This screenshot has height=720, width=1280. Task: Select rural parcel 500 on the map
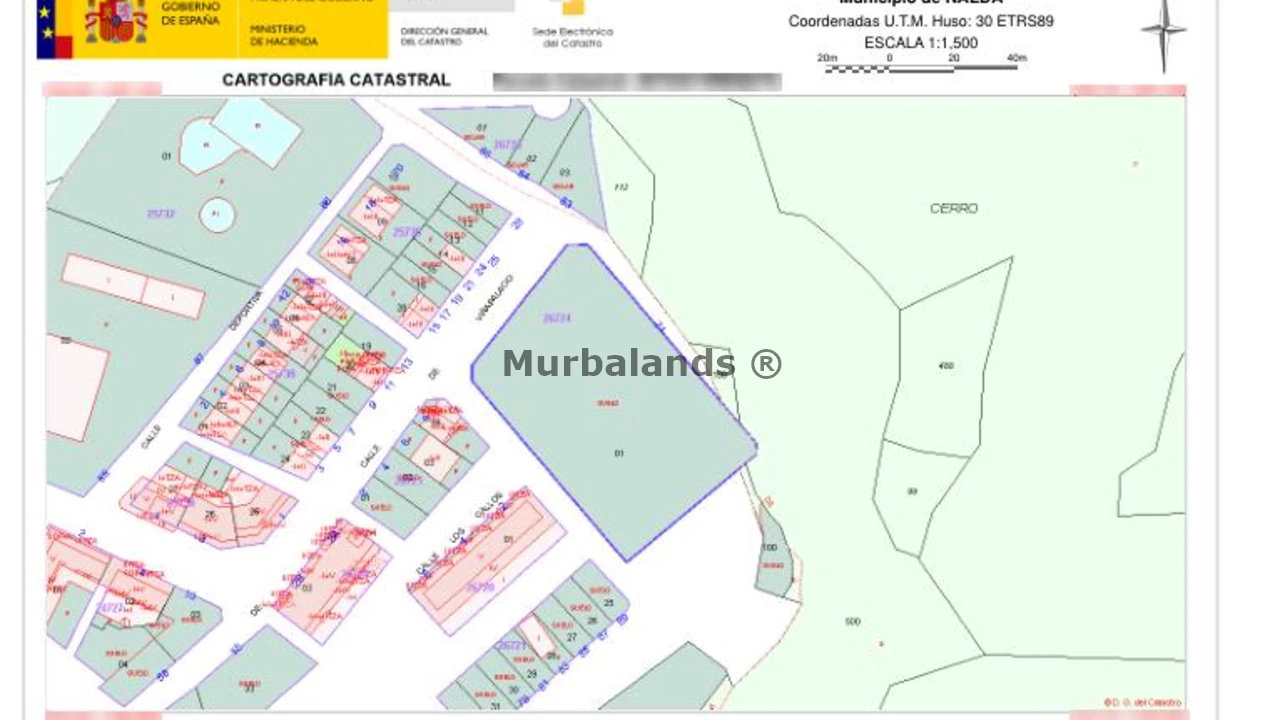[x=853, y=622]
